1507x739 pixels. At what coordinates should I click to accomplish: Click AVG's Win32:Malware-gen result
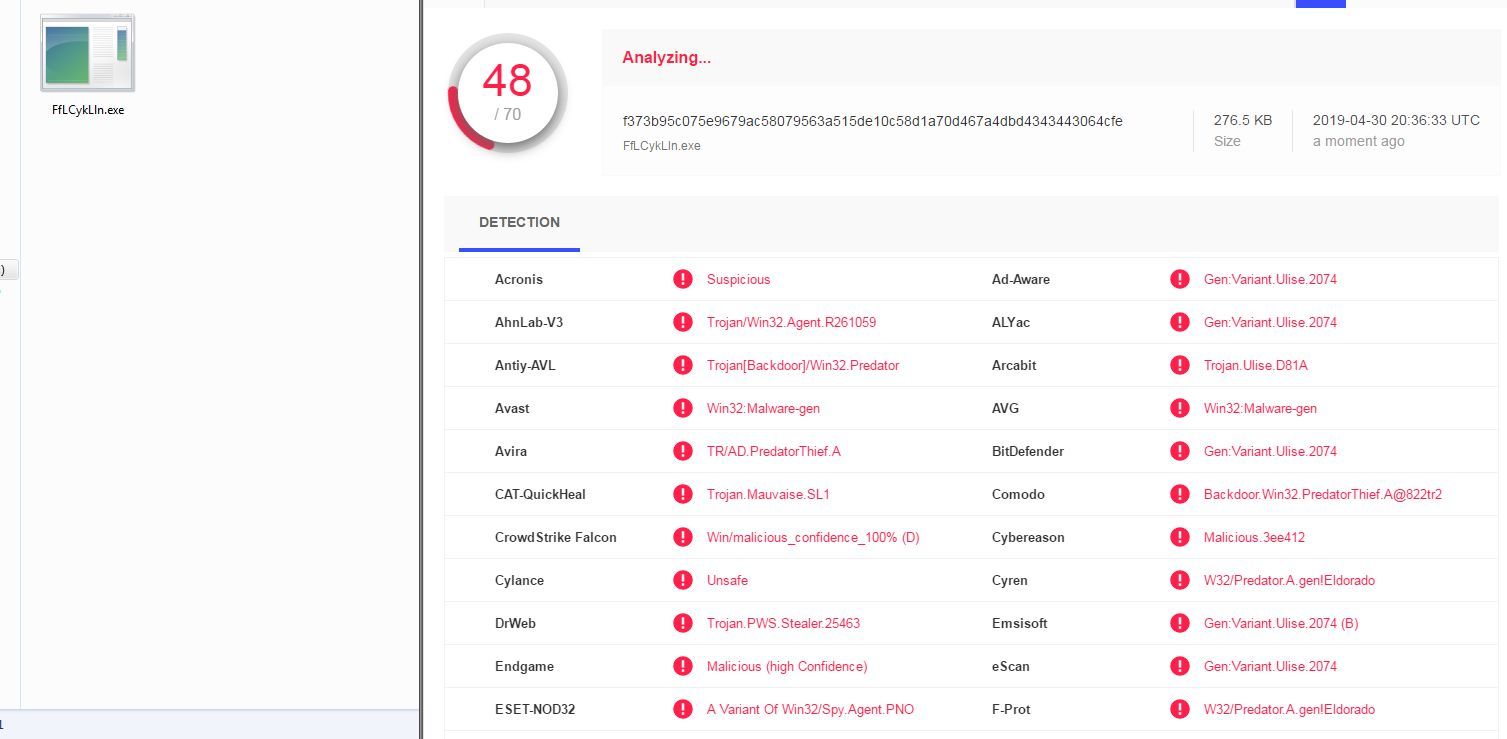1260,409
